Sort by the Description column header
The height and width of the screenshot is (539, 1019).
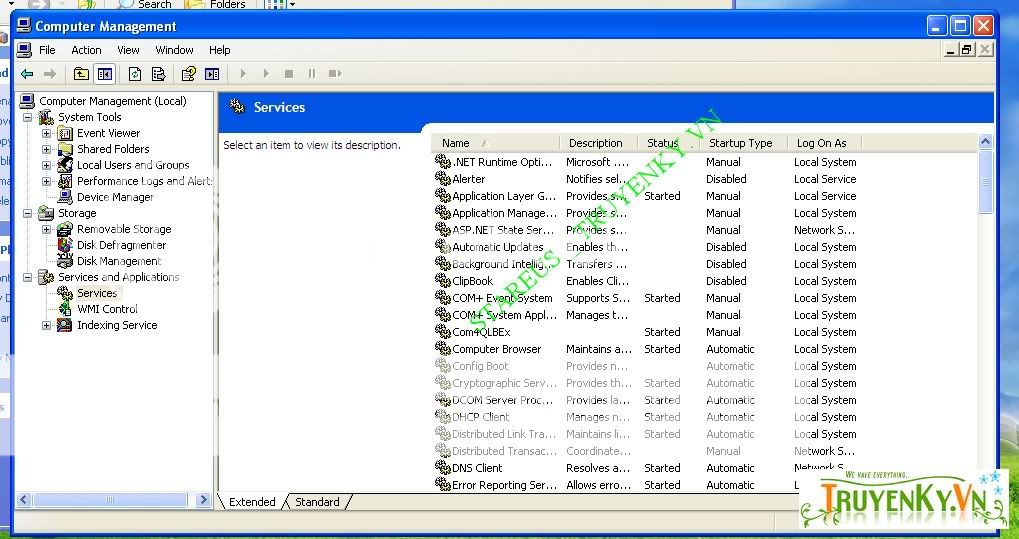click(x=599, y=143)
